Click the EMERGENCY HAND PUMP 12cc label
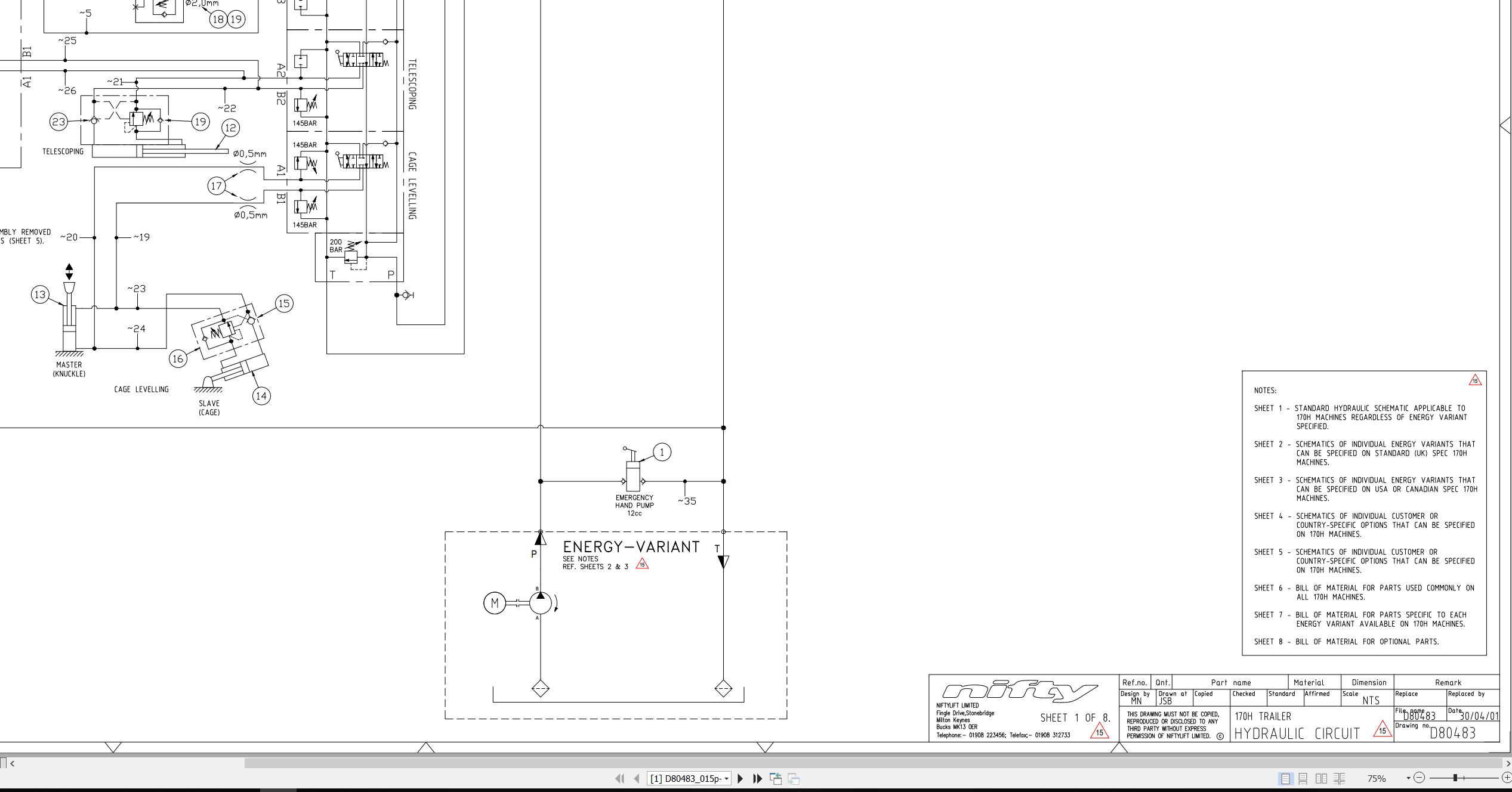The height and width of the screenshot is (792, 1512). (x=634, y=505)
